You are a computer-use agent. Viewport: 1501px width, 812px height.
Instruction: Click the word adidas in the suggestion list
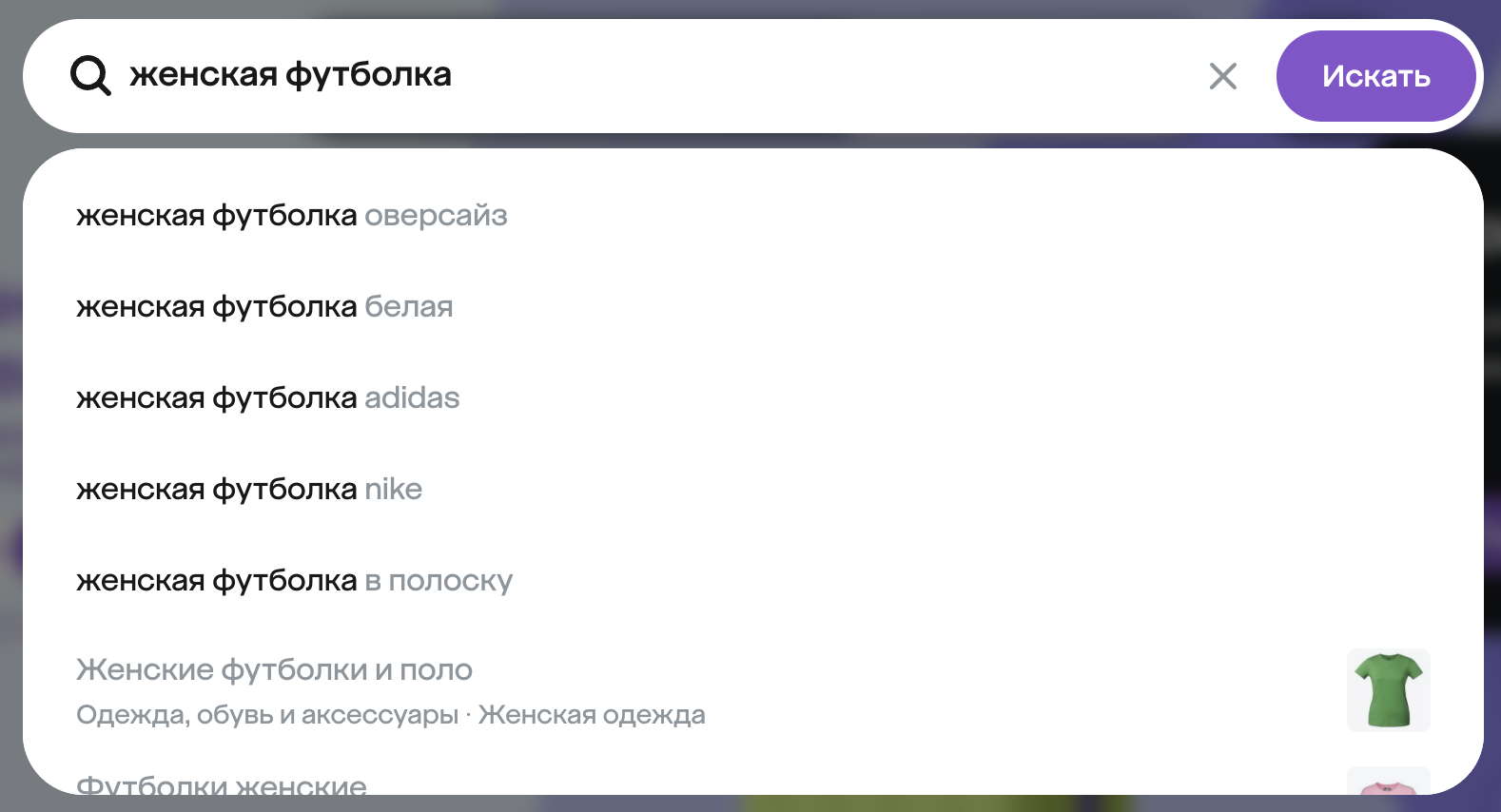coord(412,398)
